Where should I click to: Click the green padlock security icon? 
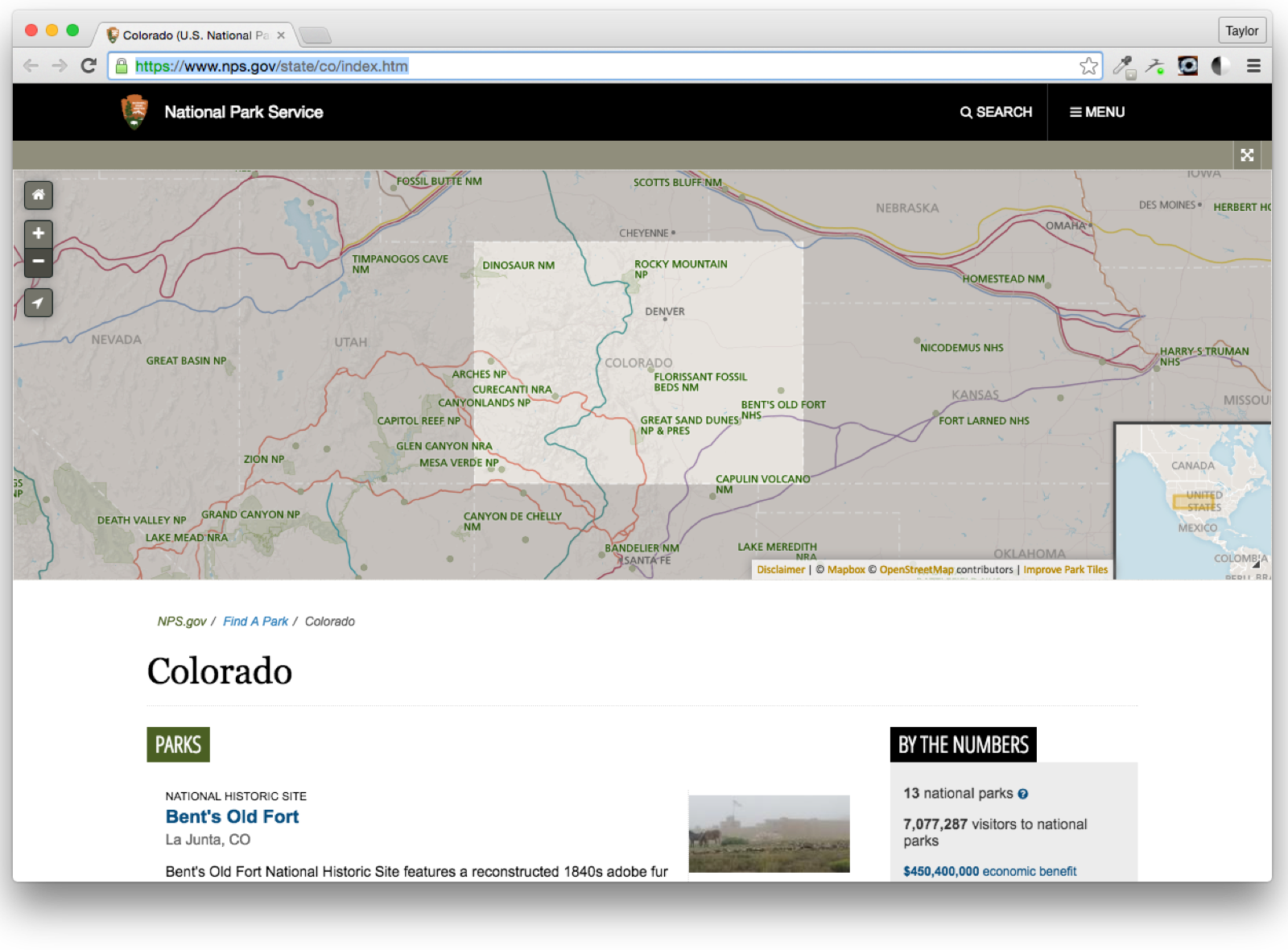[122, 66]
